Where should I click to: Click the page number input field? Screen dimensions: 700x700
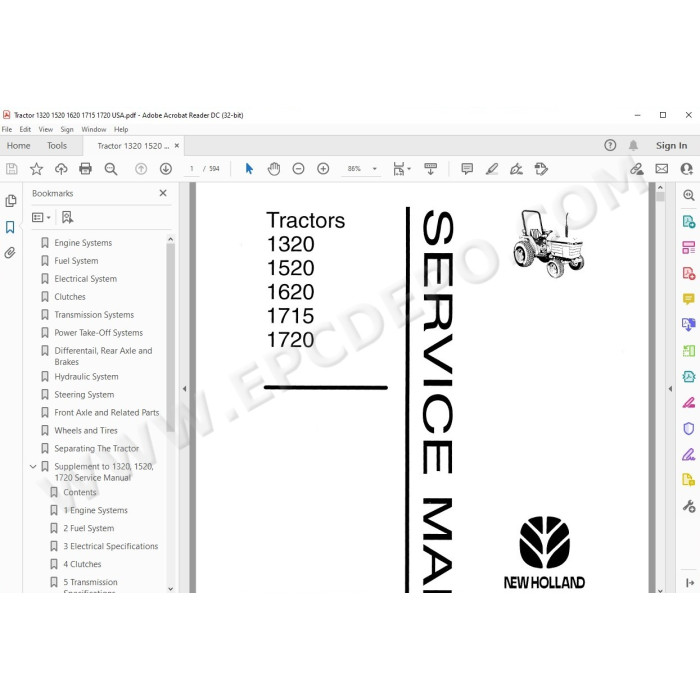192,169
